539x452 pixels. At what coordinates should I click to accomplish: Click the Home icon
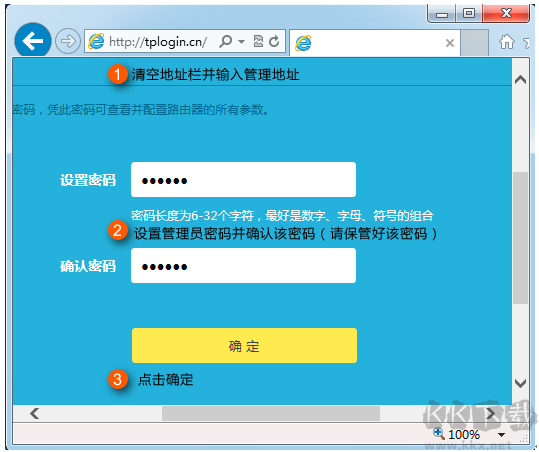click(x=507, y=42)
